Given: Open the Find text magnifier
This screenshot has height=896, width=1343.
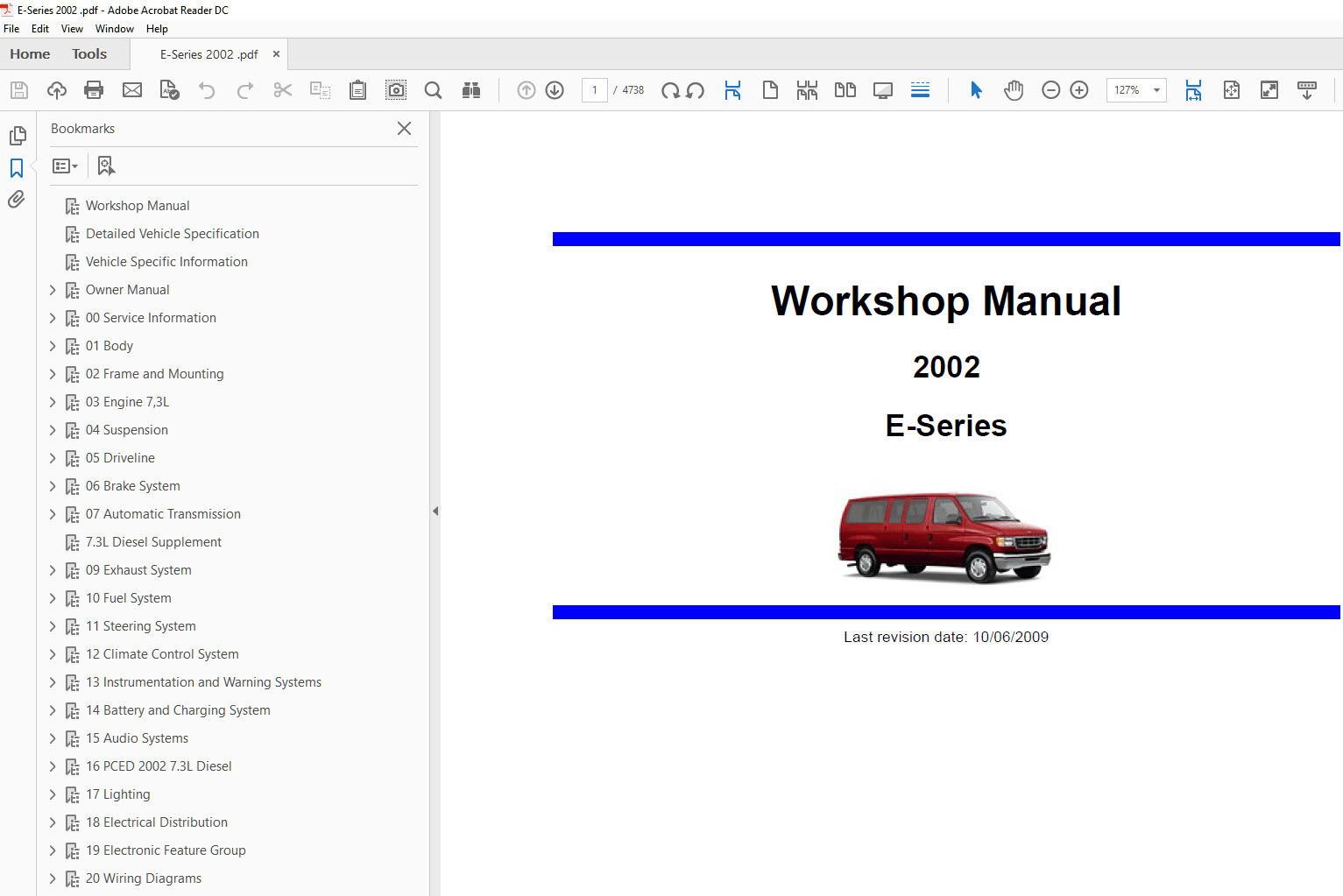Looking at the screenshot, I should [x=433, y=90].
